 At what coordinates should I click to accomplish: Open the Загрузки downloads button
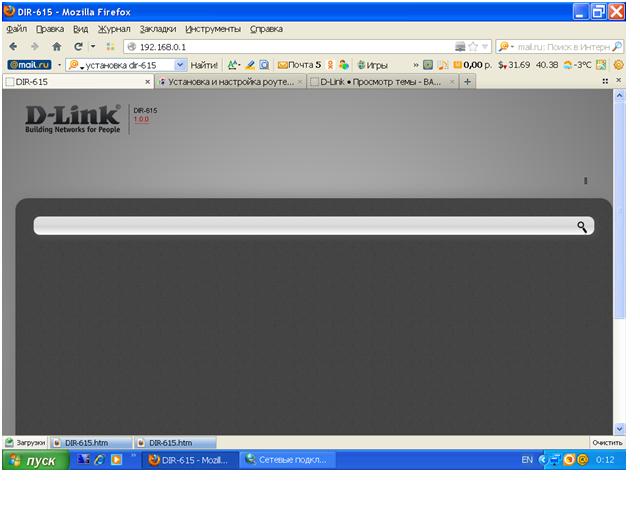coord(26,443)
